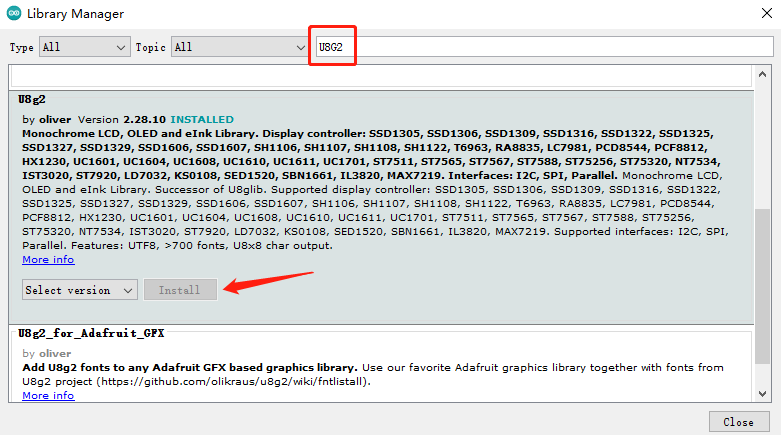
Task: Click the INSTALLED status label
Action: [202, 120]
